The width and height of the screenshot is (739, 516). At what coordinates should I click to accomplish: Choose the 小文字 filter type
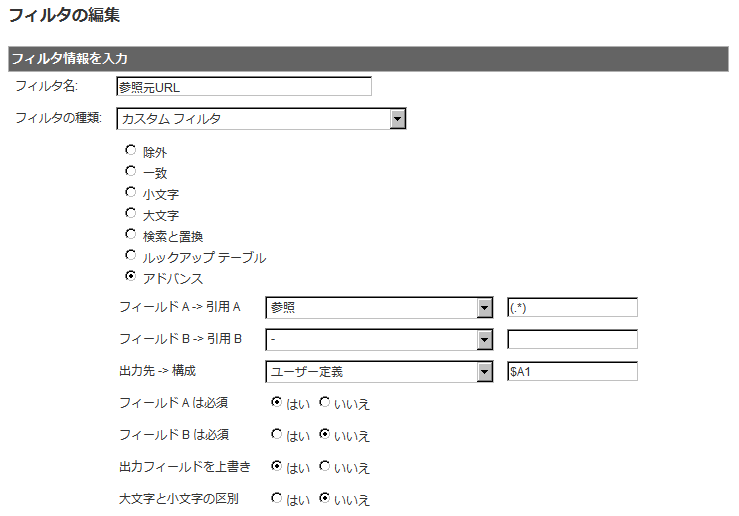[131, 192]
